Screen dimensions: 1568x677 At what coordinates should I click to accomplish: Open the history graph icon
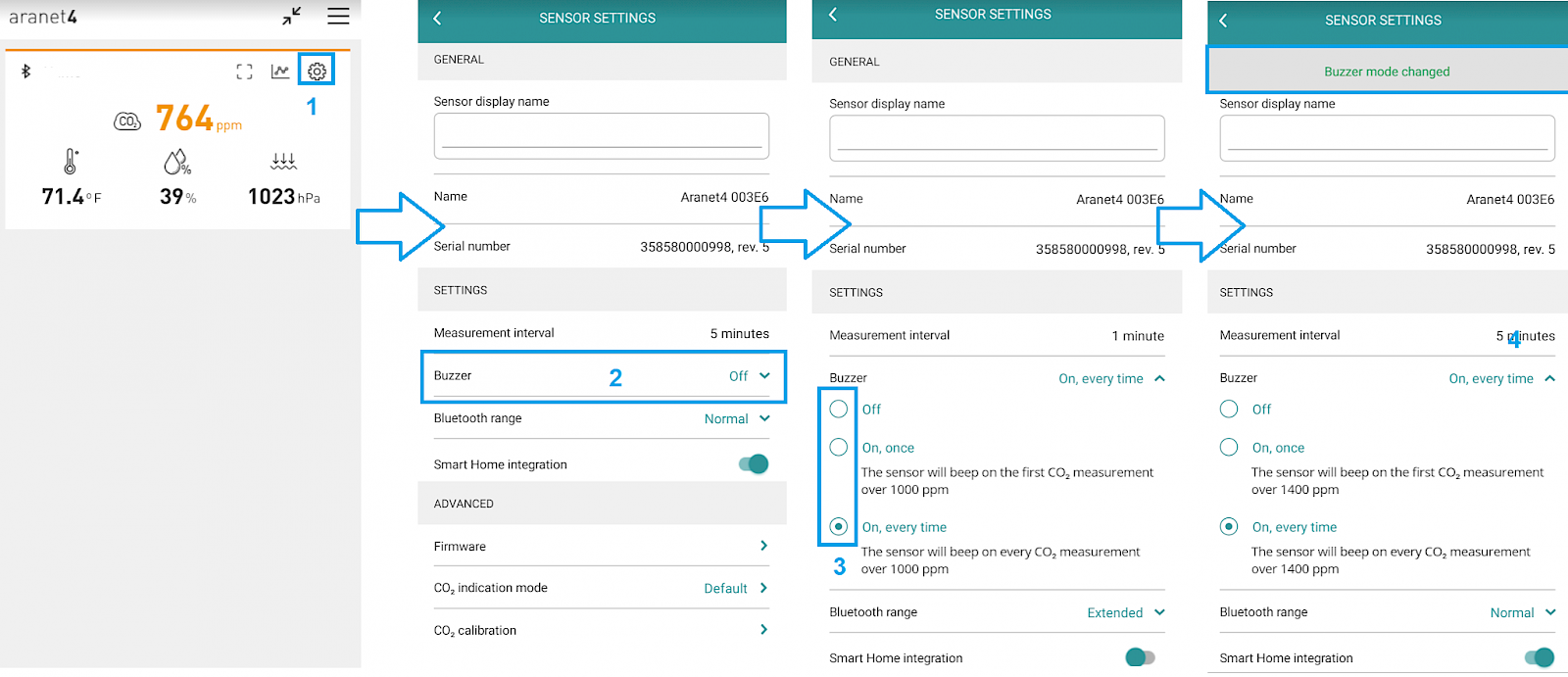point(280,72)
